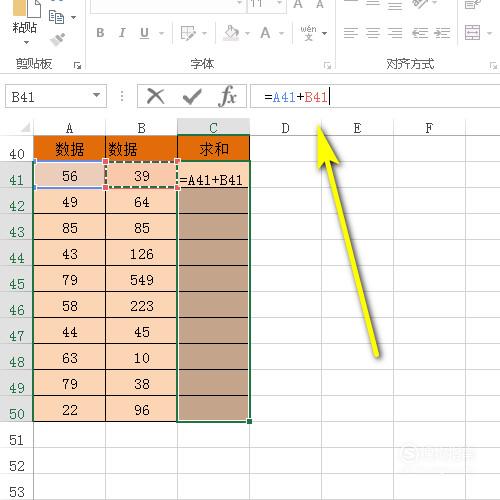Viewport: 500px width, 500px height.
Task: Open the Underline style dropdown arrow
Action: pyautogui.click(x=161, y=33)
